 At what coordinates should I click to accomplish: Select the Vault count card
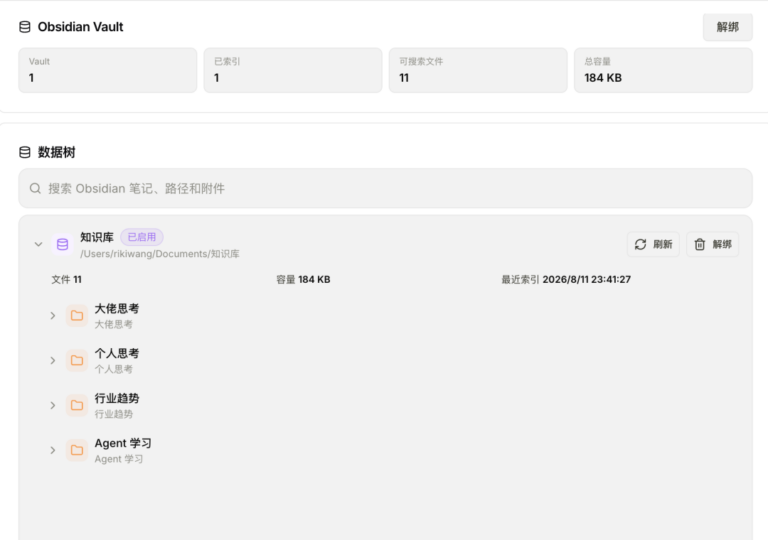pos(108,70)
